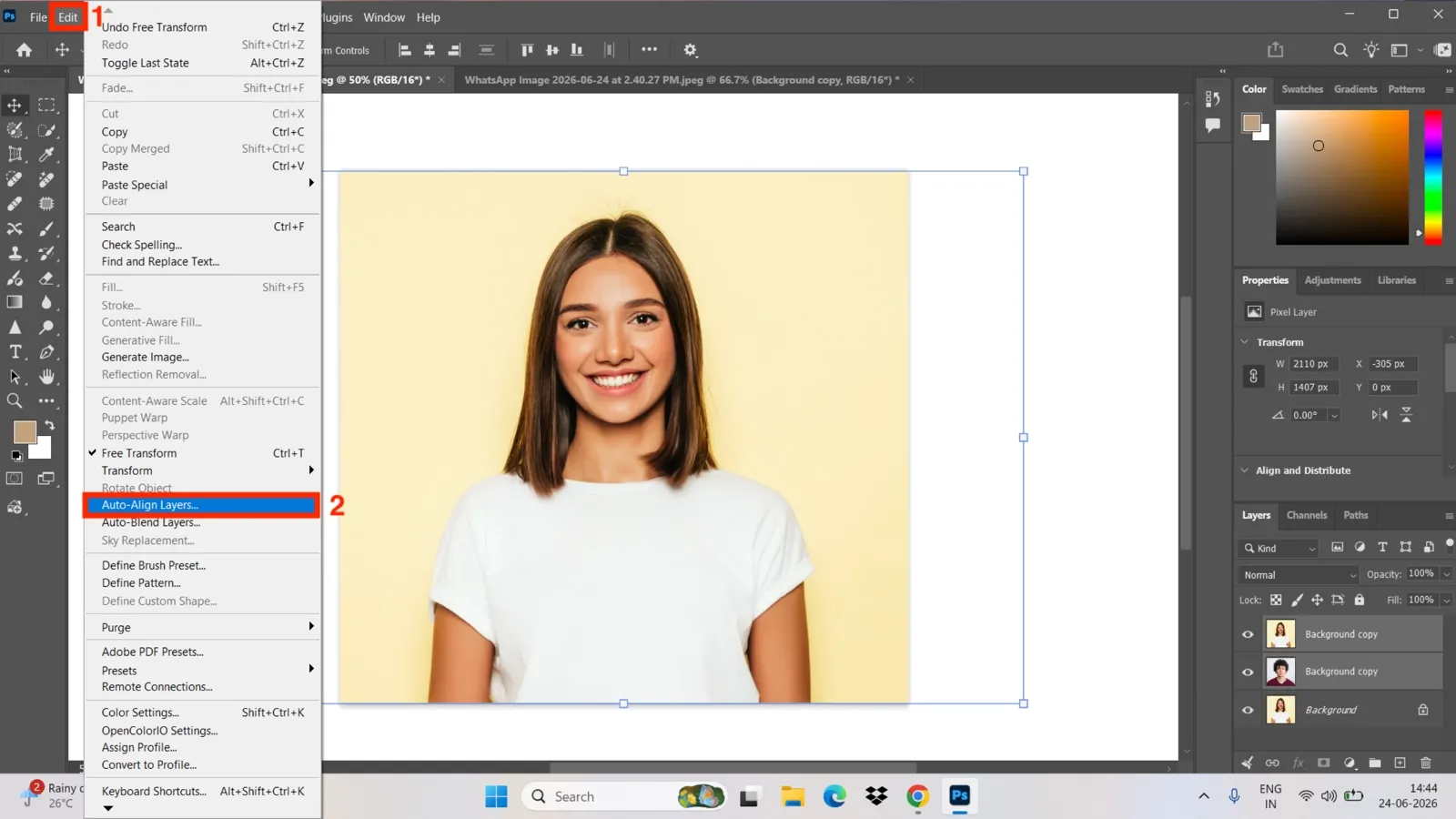
Task: Choose the Eyedropper tool
Action: coord(46,155)
